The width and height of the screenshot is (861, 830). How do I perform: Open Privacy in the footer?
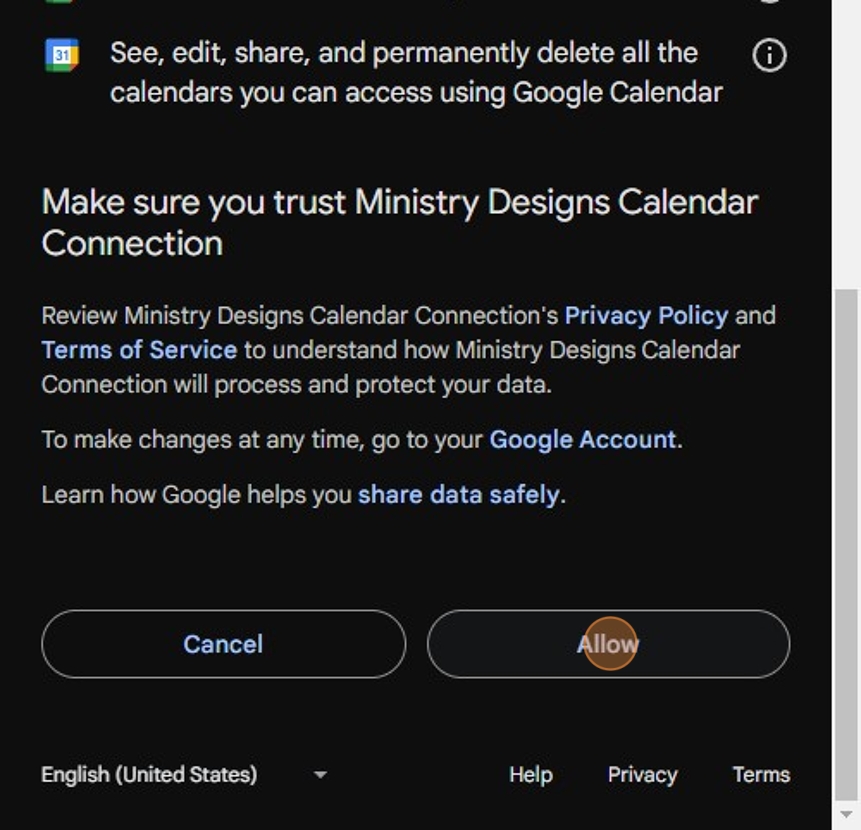pos(642,775)
